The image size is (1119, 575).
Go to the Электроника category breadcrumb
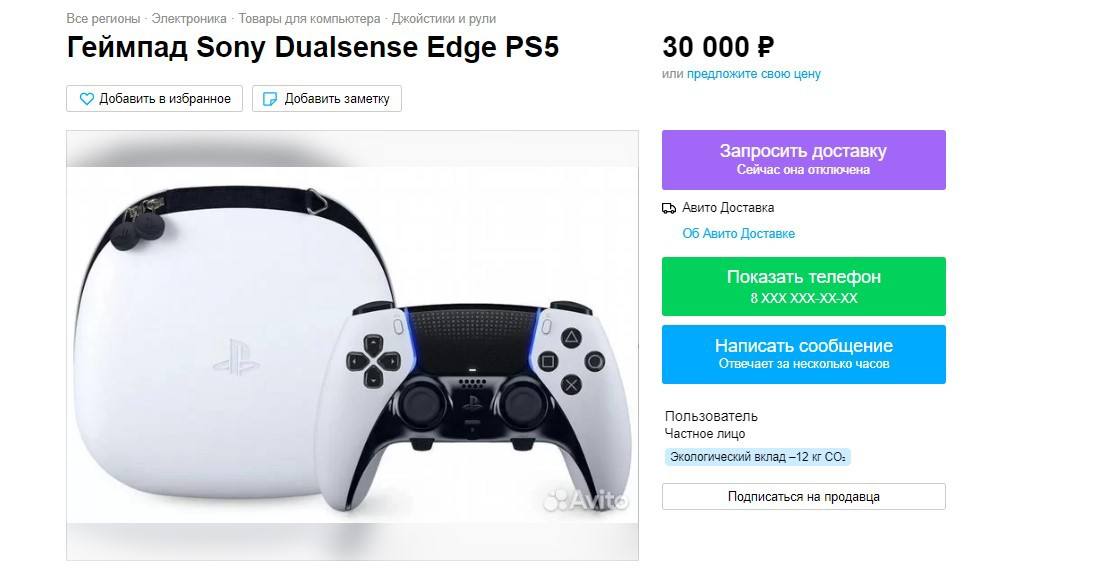[x=189, y=19]
